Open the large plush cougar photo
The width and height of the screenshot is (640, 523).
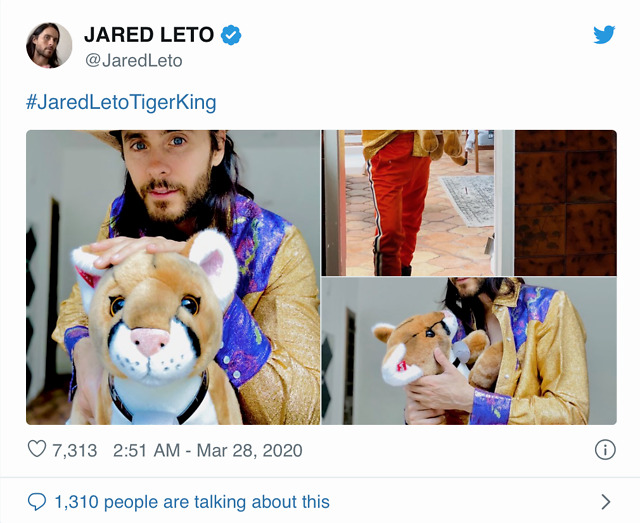click(x=173, y=277)
